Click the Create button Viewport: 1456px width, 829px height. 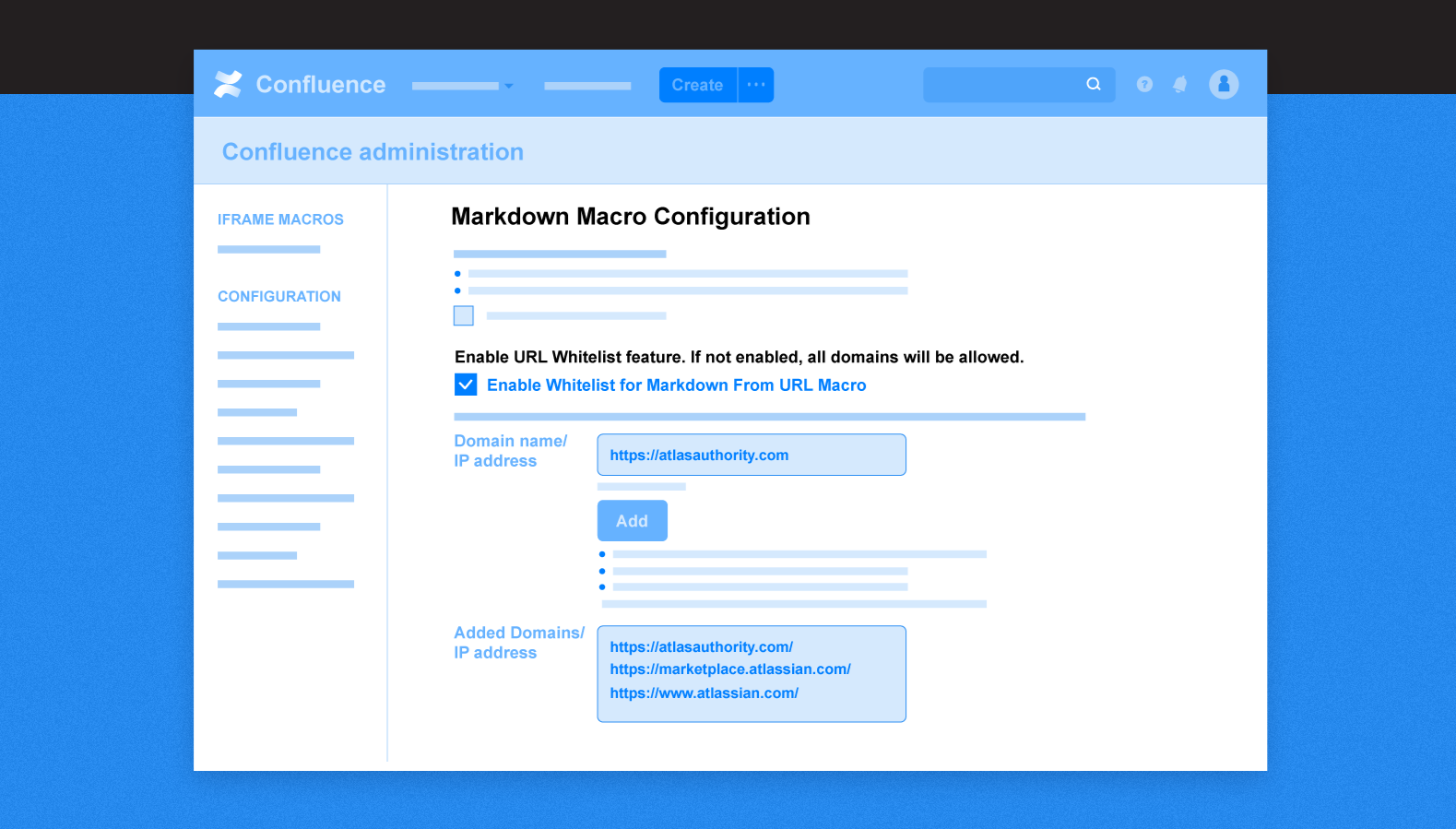pyautogui.click(x=698, y=85)
